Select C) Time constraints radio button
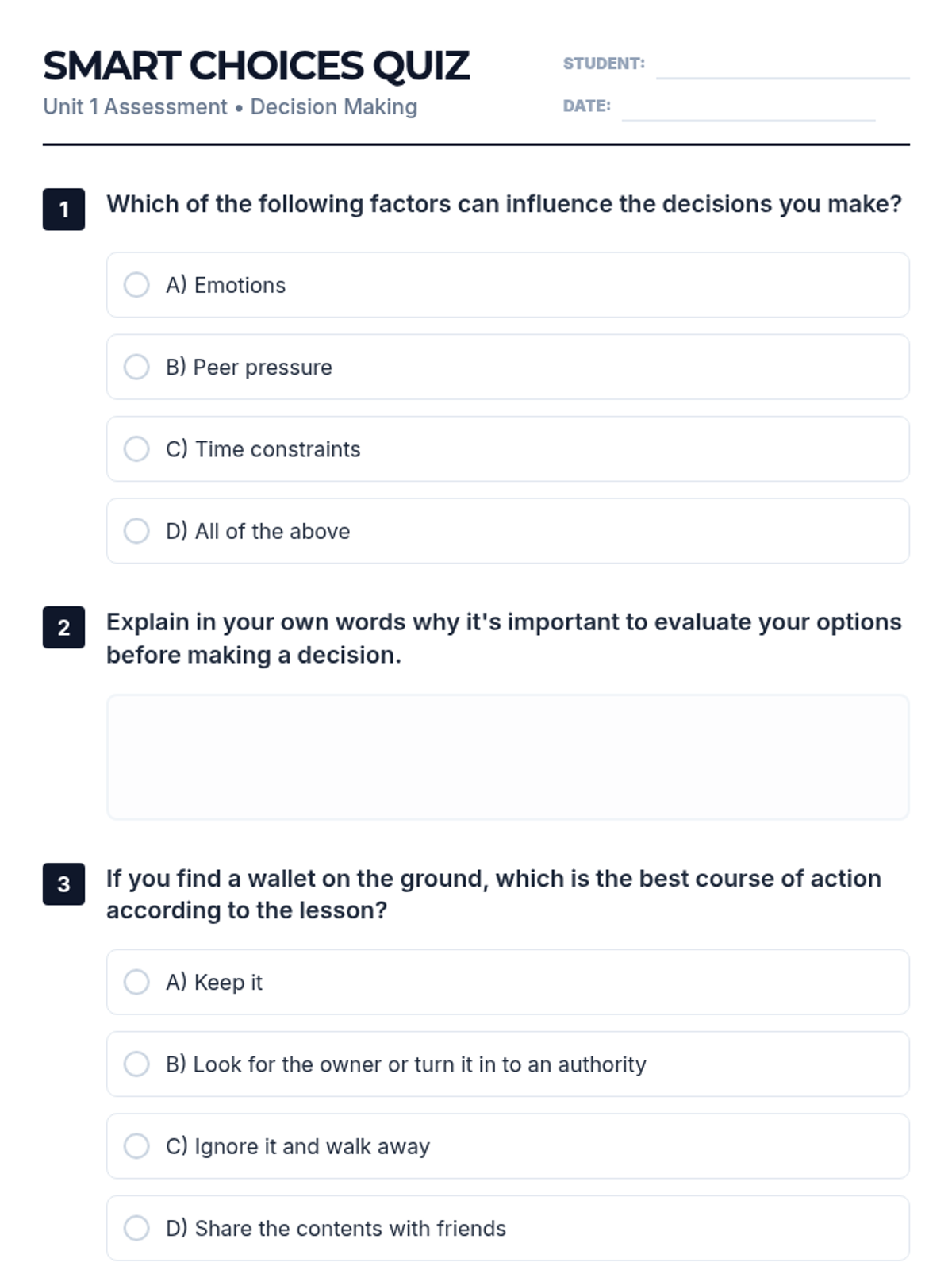The height and width of the screenshot is (1270, 952). pyautogui.click(x=136, y=448)
